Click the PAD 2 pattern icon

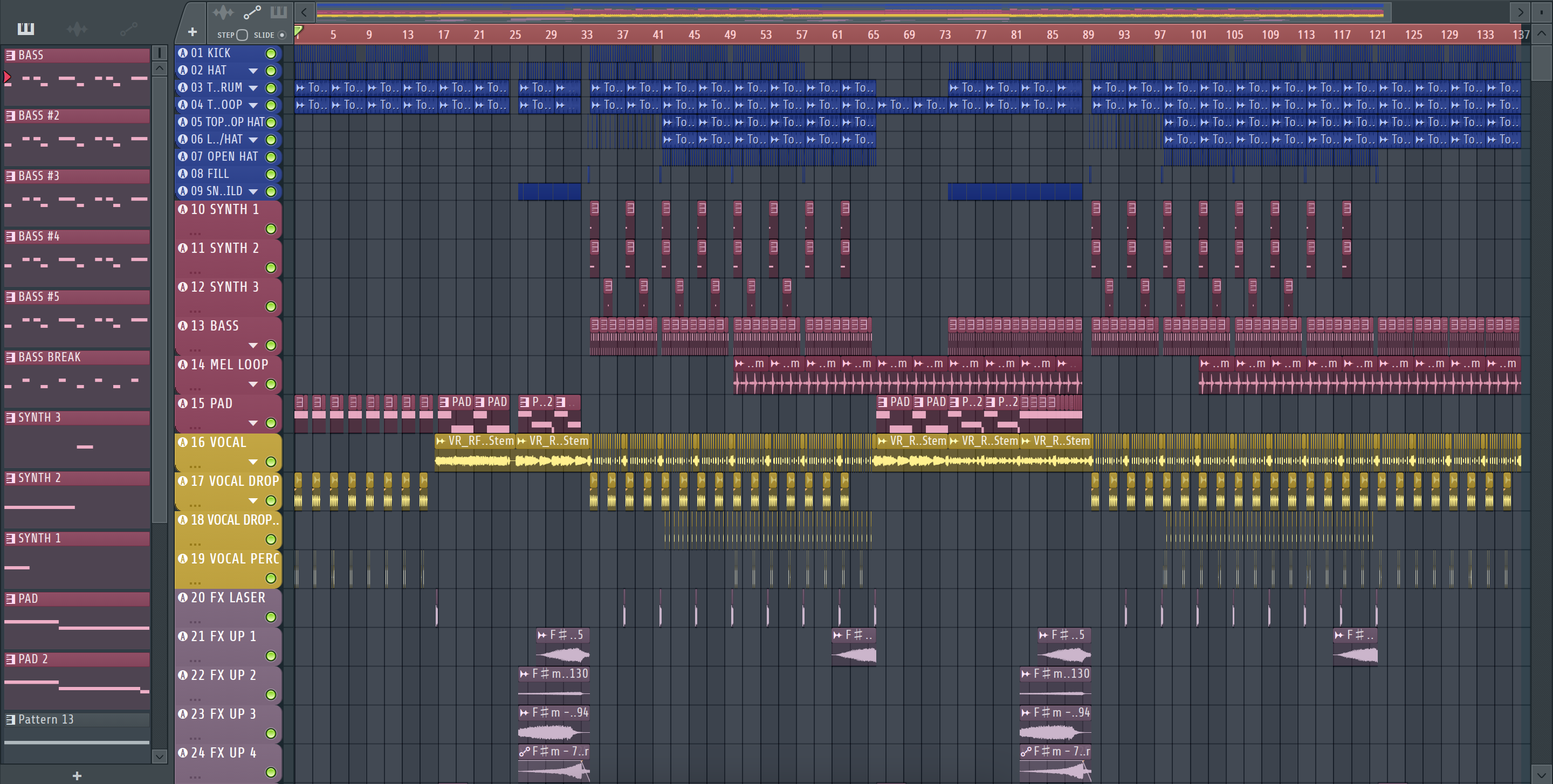pyautogui.click(x=10, y=659)
